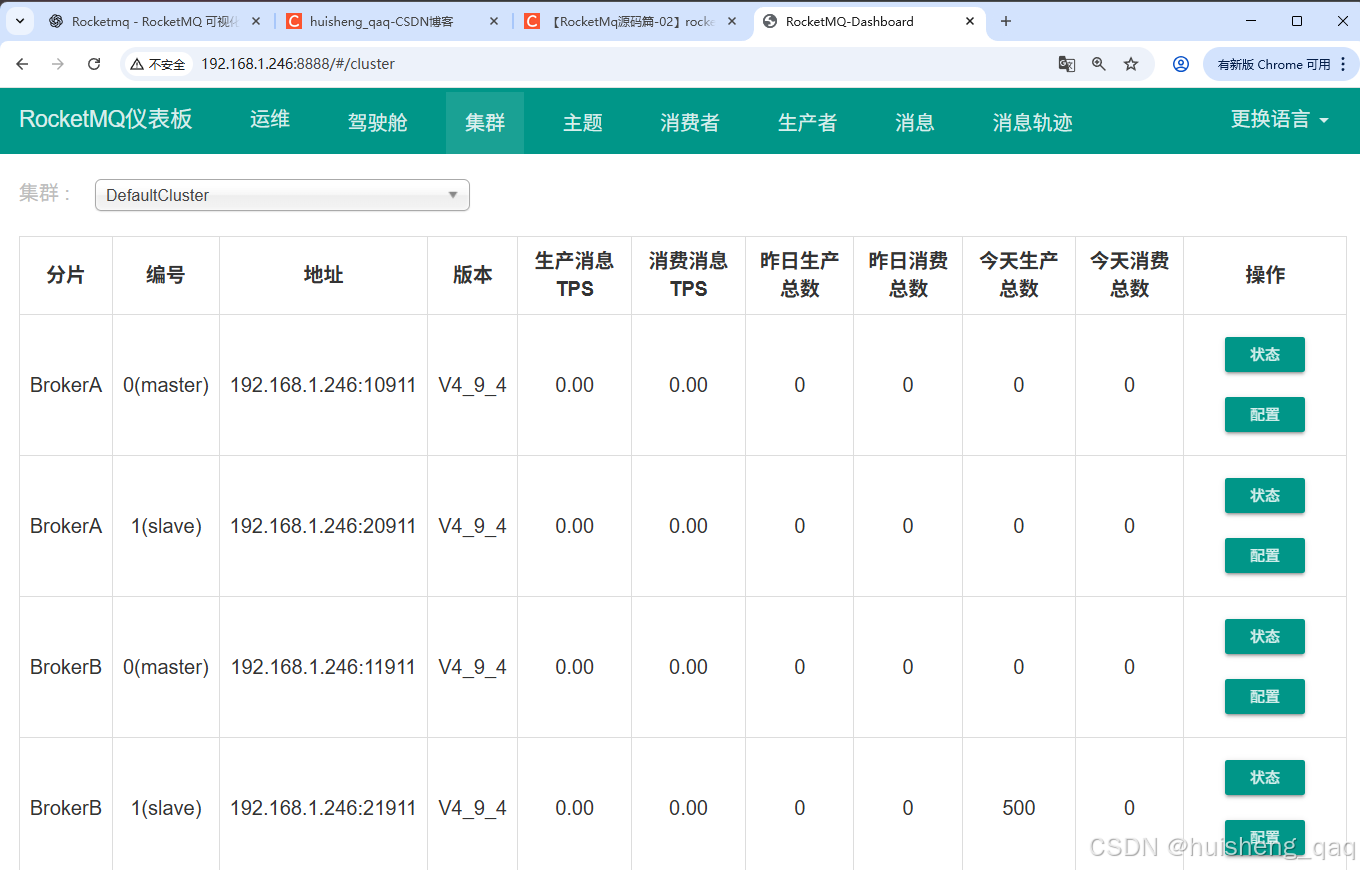
Task: Close the huisheng_qaq-CSDN博客 tab
Action: [494, 21]
